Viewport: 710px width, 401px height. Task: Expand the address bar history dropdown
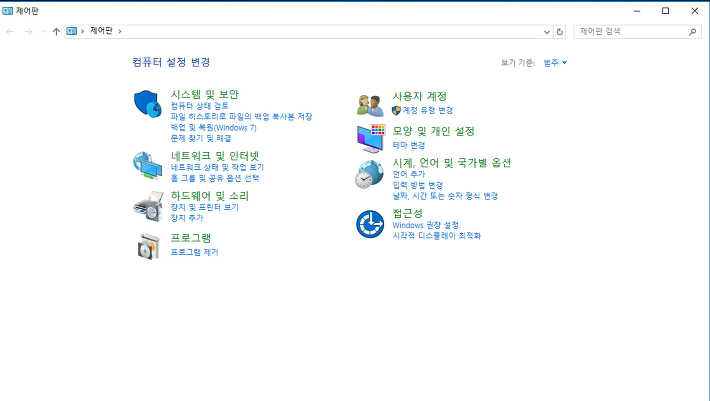pyautogui.click(x=547, y=32)
